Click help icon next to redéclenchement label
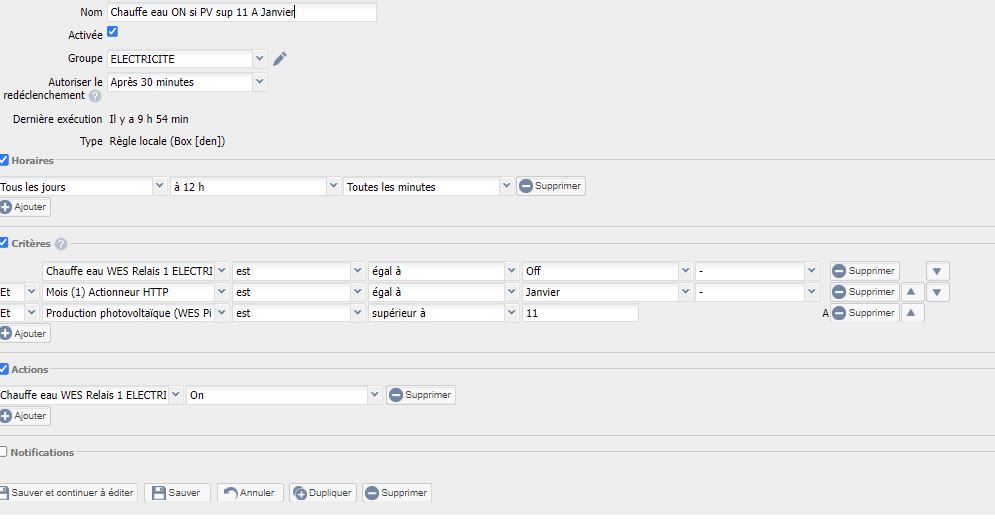The width and height of the screenshot is (995, 519). pyautogui.click(x=95, y=97)
